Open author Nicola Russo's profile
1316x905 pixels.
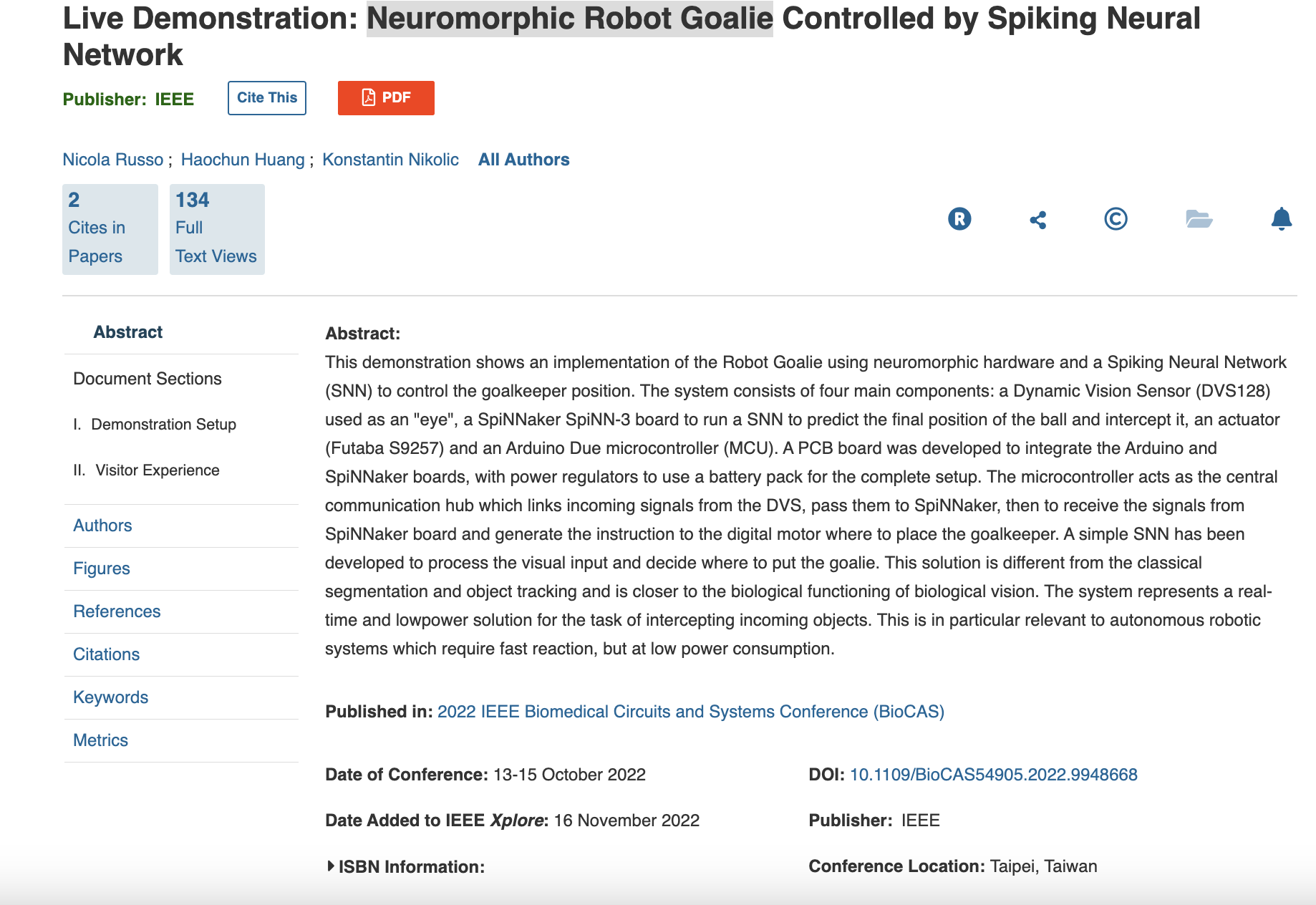point(113,160)
